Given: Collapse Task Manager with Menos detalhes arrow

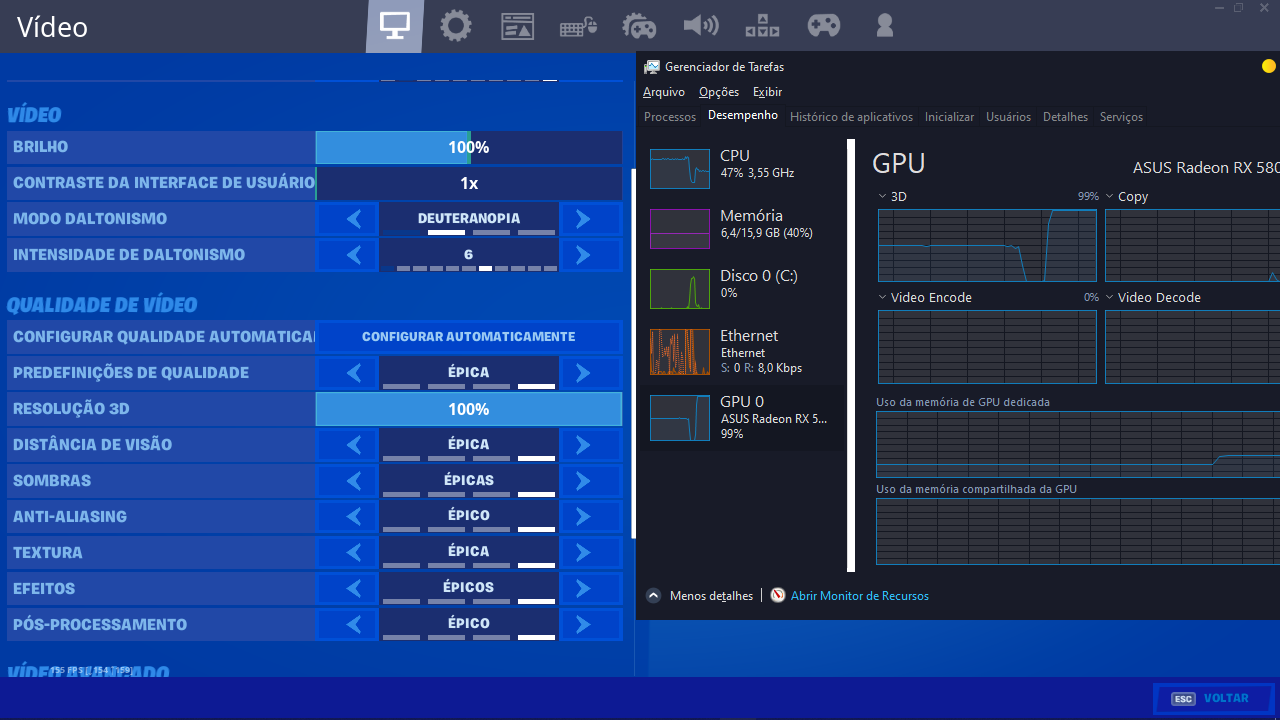Looking at the screenshot, I should (654, 595).
